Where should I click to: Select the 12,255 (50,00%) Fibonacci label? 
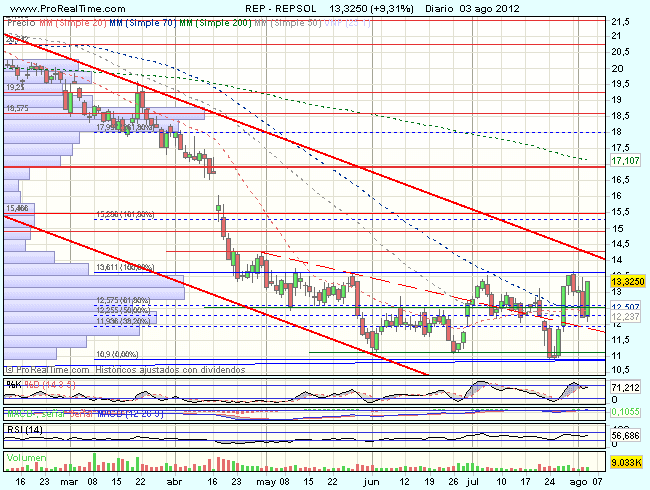point(123,310)
